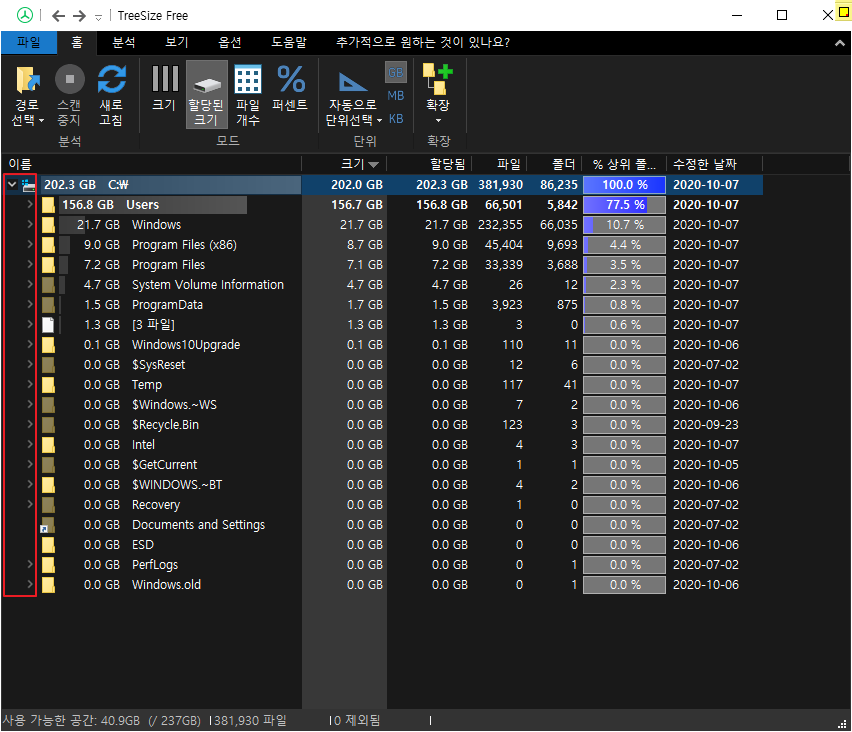Click the 10.7 % bar for Windows
The image size is (852, 732).
tap(624, 225)
